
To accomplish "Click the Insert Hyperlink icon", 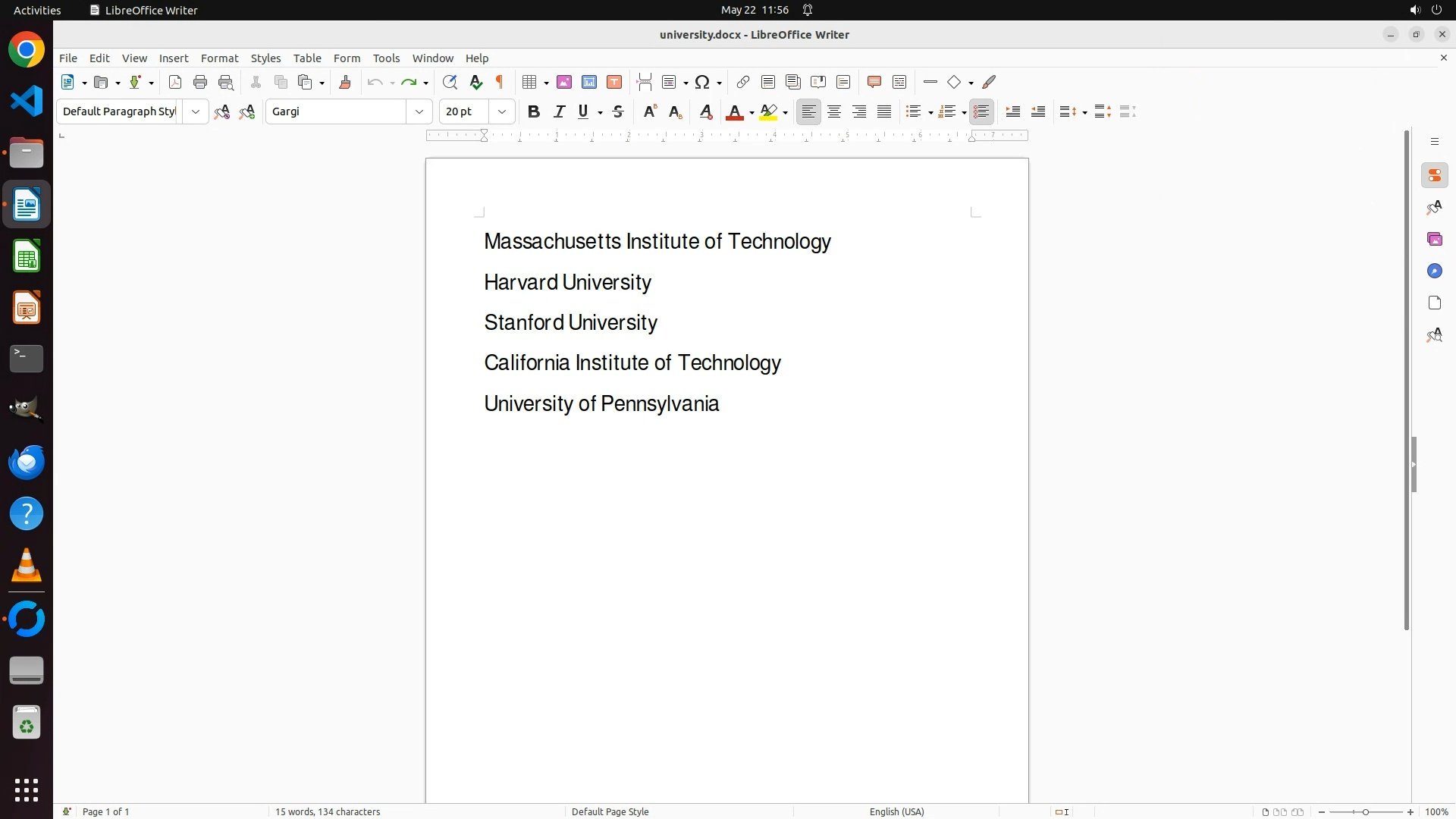I will tap(743, 83).
